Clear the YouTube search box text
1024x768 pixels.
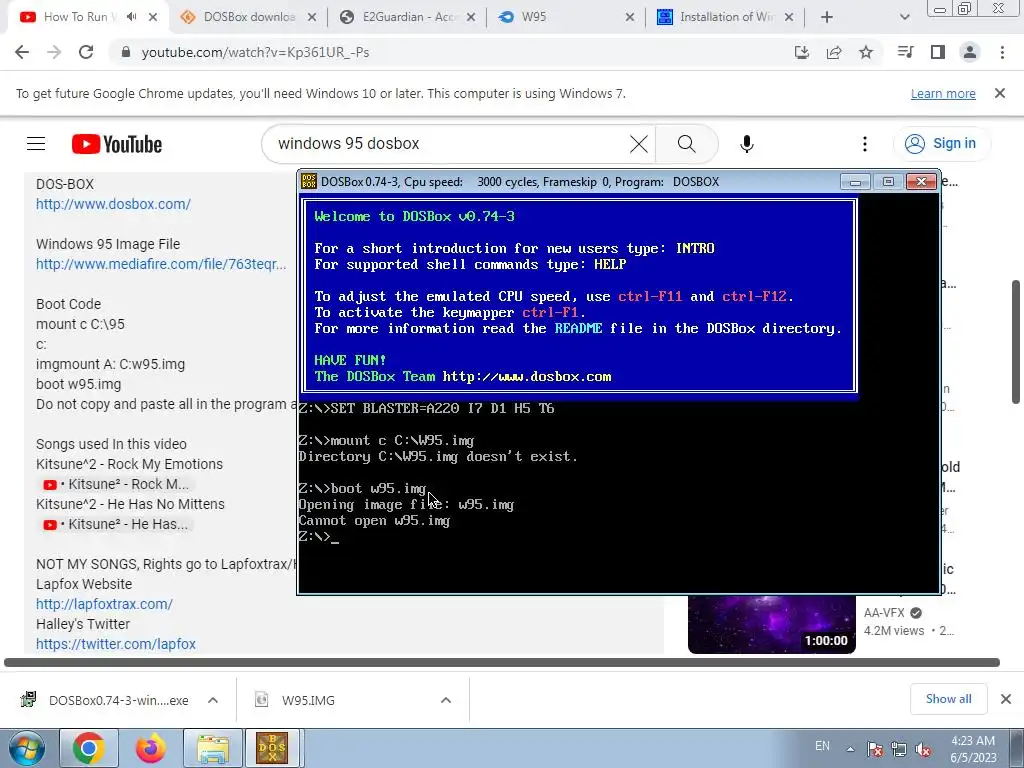coord(639,144)
